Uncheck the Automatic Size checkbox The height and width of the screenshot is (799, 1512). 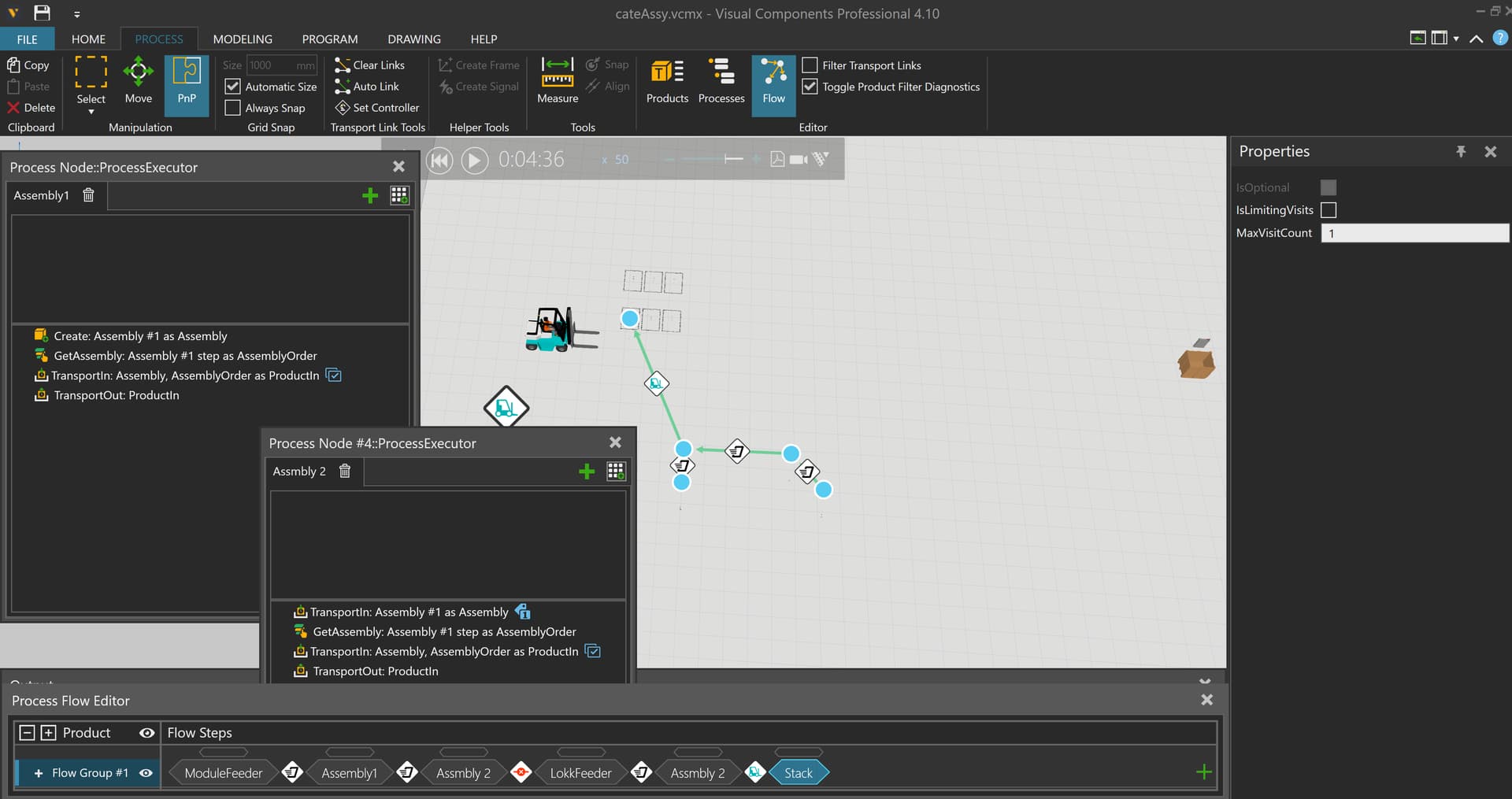coord(233,87)
